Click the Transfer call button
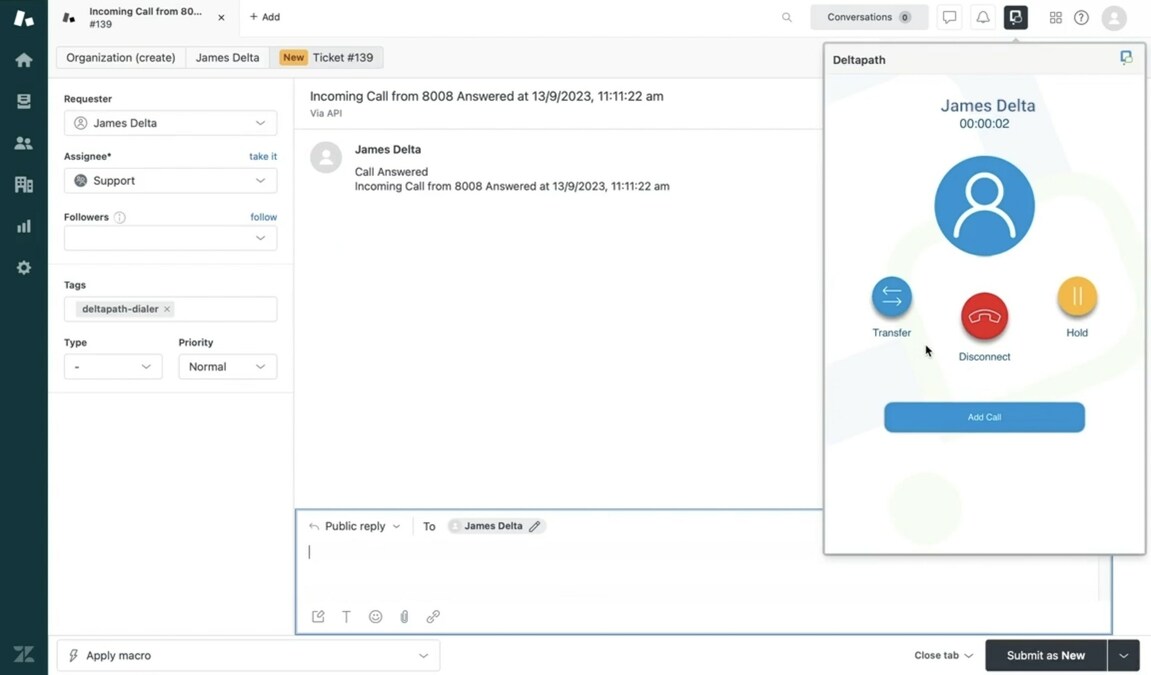The image size is (1151, 675). pyautogui.click(x=892, y=296)
